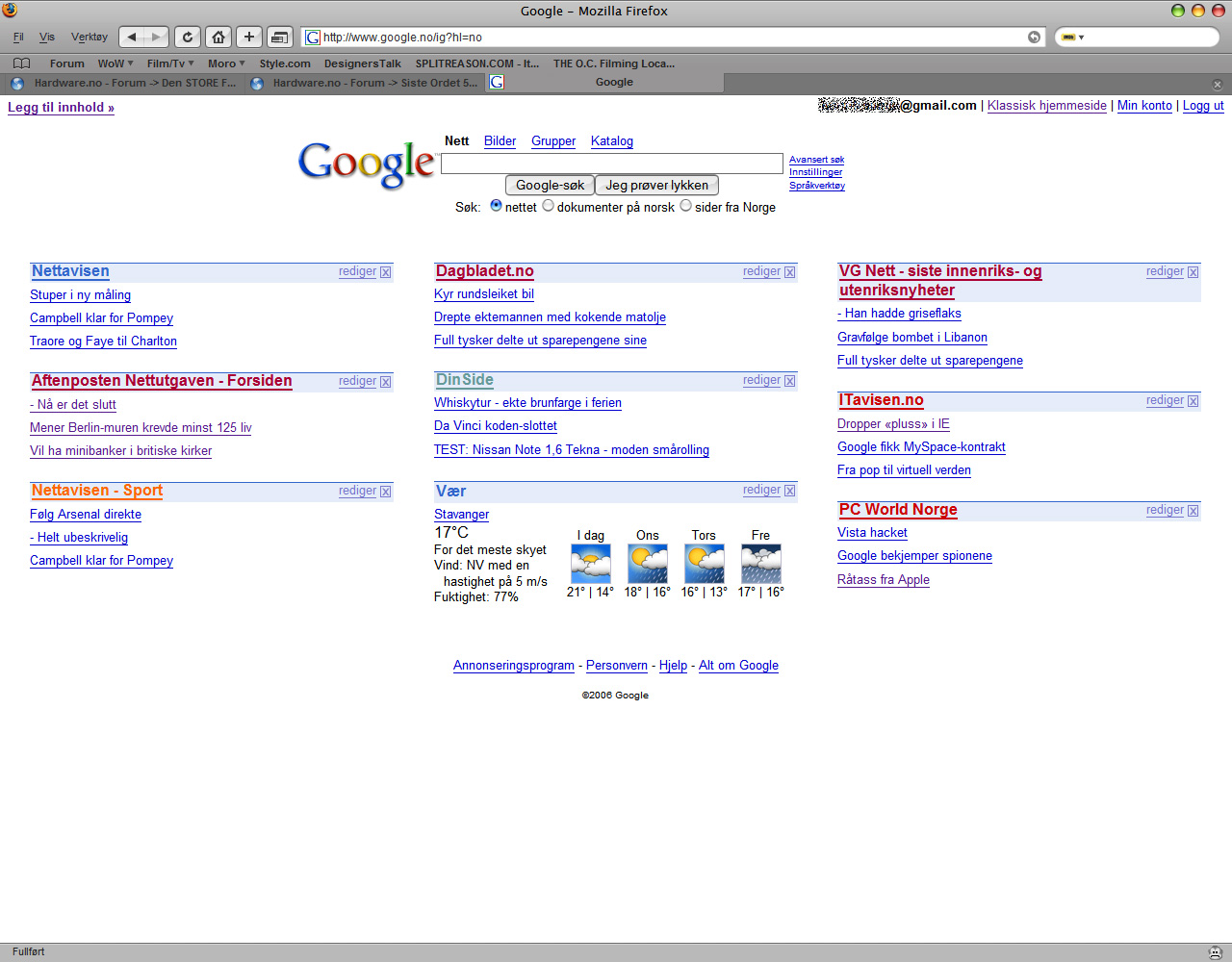This screenshot has height=962, width=1232.
Task: Switch to 'Den STORE F...' Hardware.no tab
Action: click(x=123, y=83)
